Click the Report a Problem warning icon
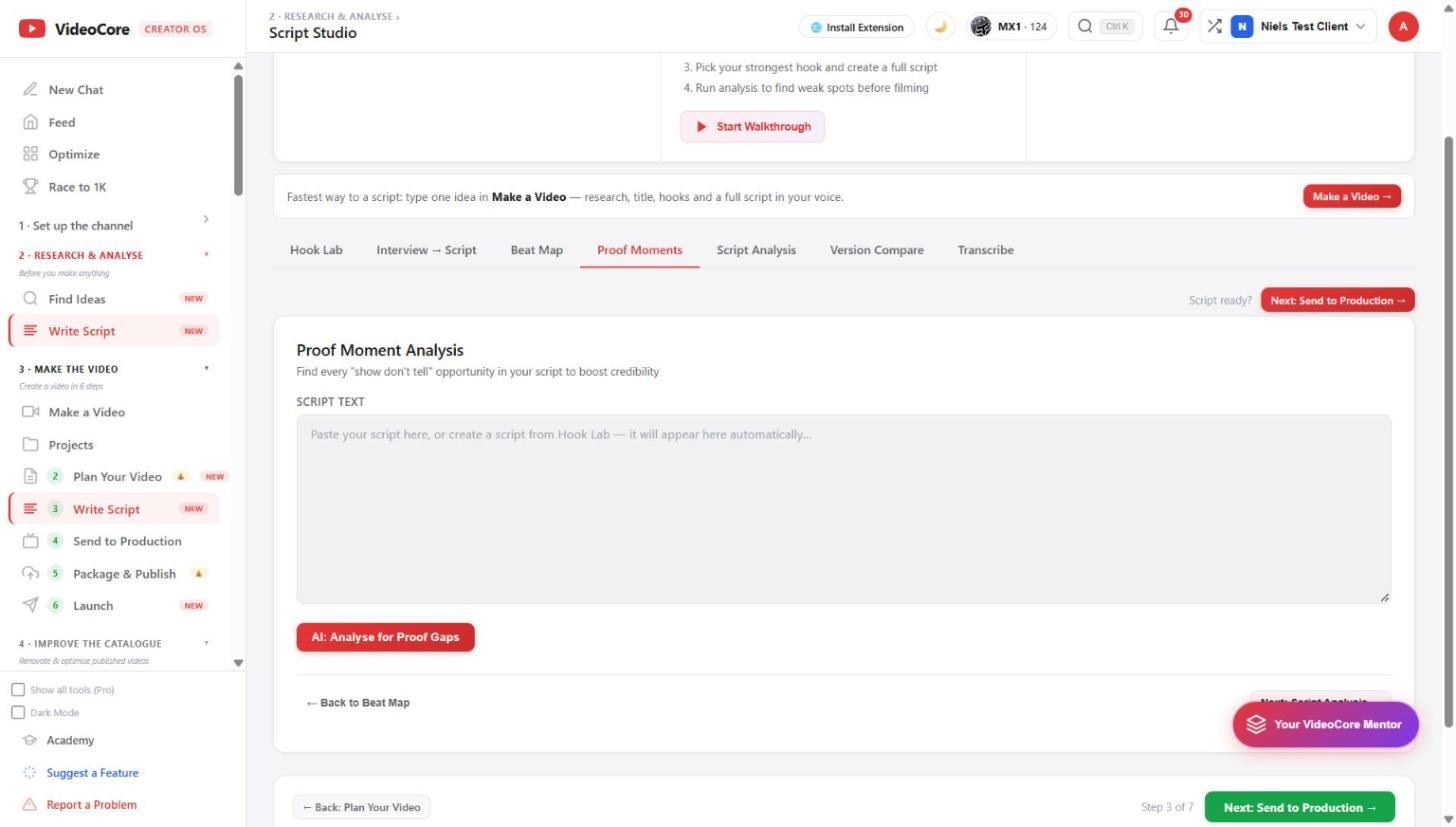This screenshot has height=827, width=1456. click(x=30, y=805)
